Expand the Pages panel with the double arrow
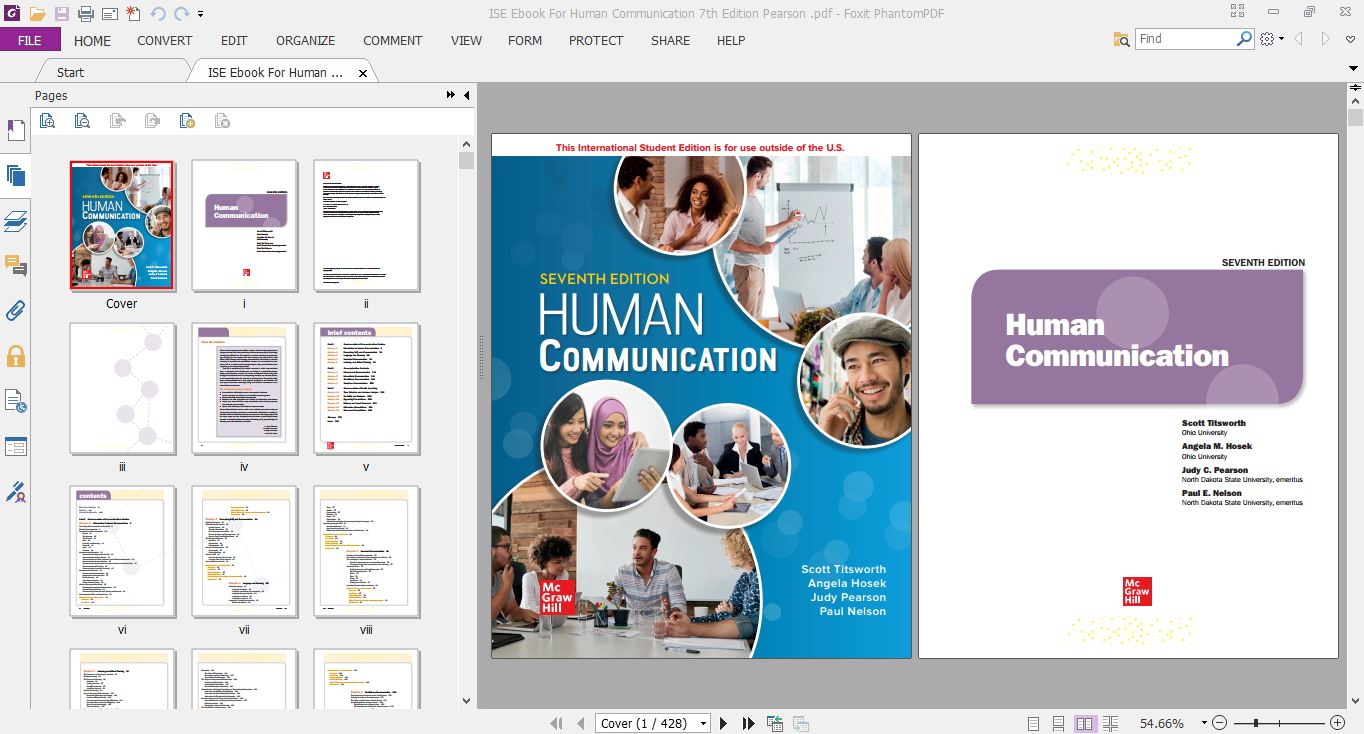The width and height of the screenshot is (1364, 734). pos(451,95)
